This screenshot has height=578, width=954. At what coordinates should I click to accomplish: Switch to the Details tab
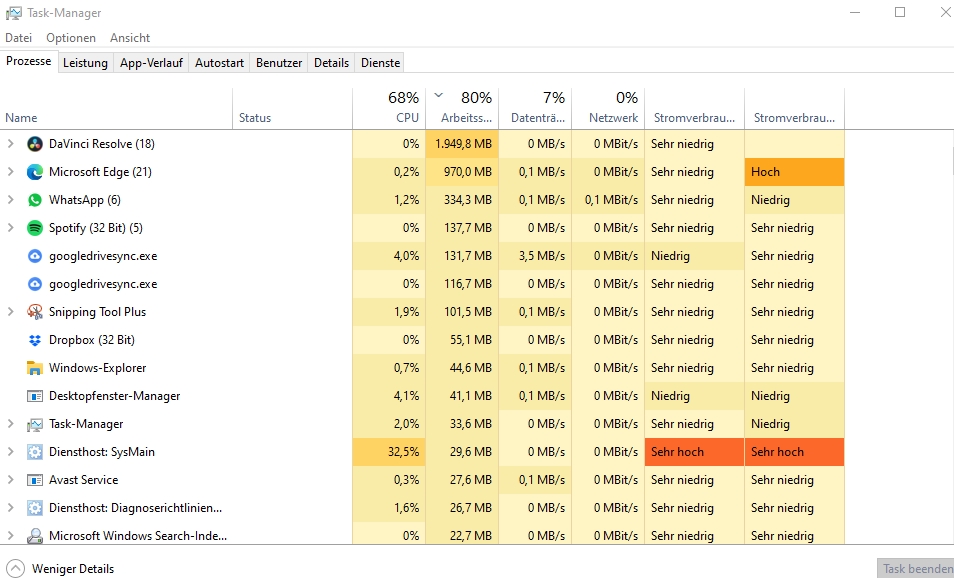pyautogui.click(x=331, y=63)
